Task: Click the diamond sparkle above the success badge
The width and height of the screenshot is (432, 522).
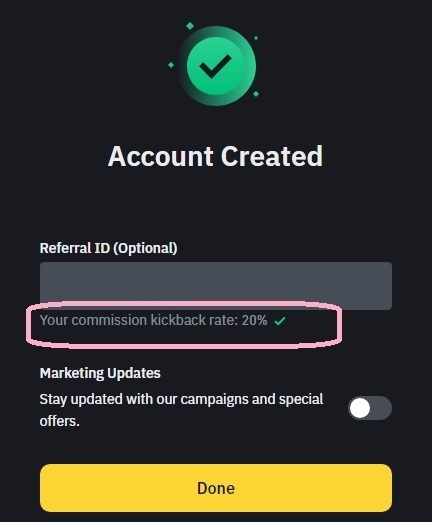Action: point(190,26)
